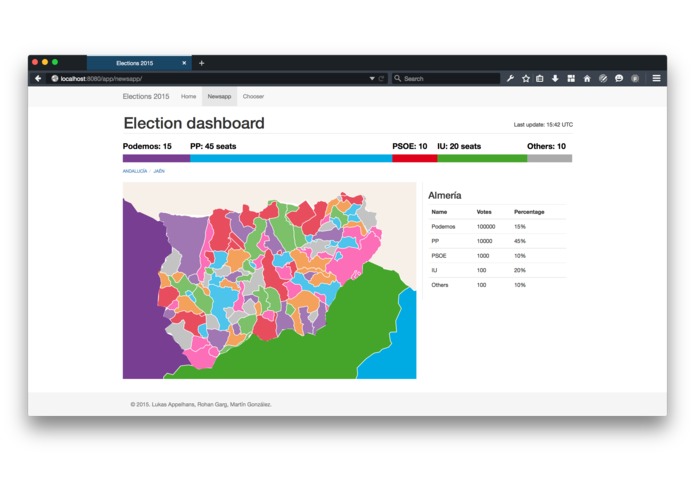The image size is (695, 494).
Task: Click the 'Podemos: 15' seat label
Action: pos(147,146)
